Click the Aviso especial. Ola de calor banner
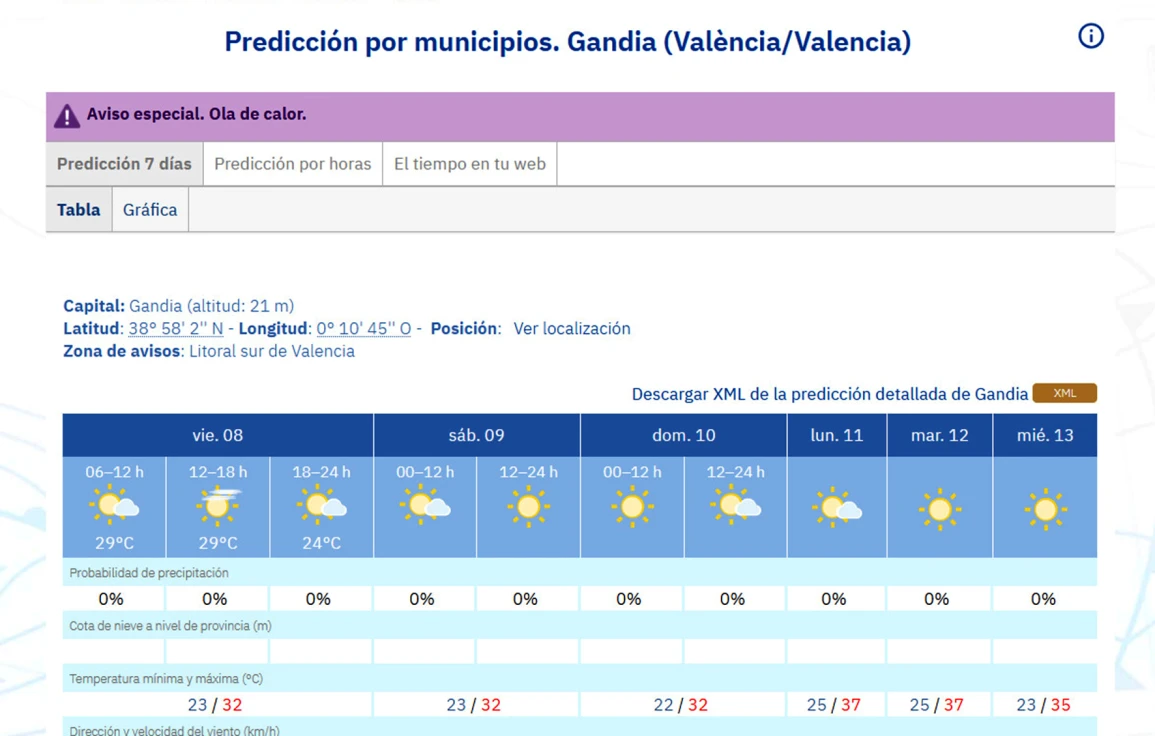This screenshot has height=736, width=1155. pyautogui.click(x=580, y=116)
